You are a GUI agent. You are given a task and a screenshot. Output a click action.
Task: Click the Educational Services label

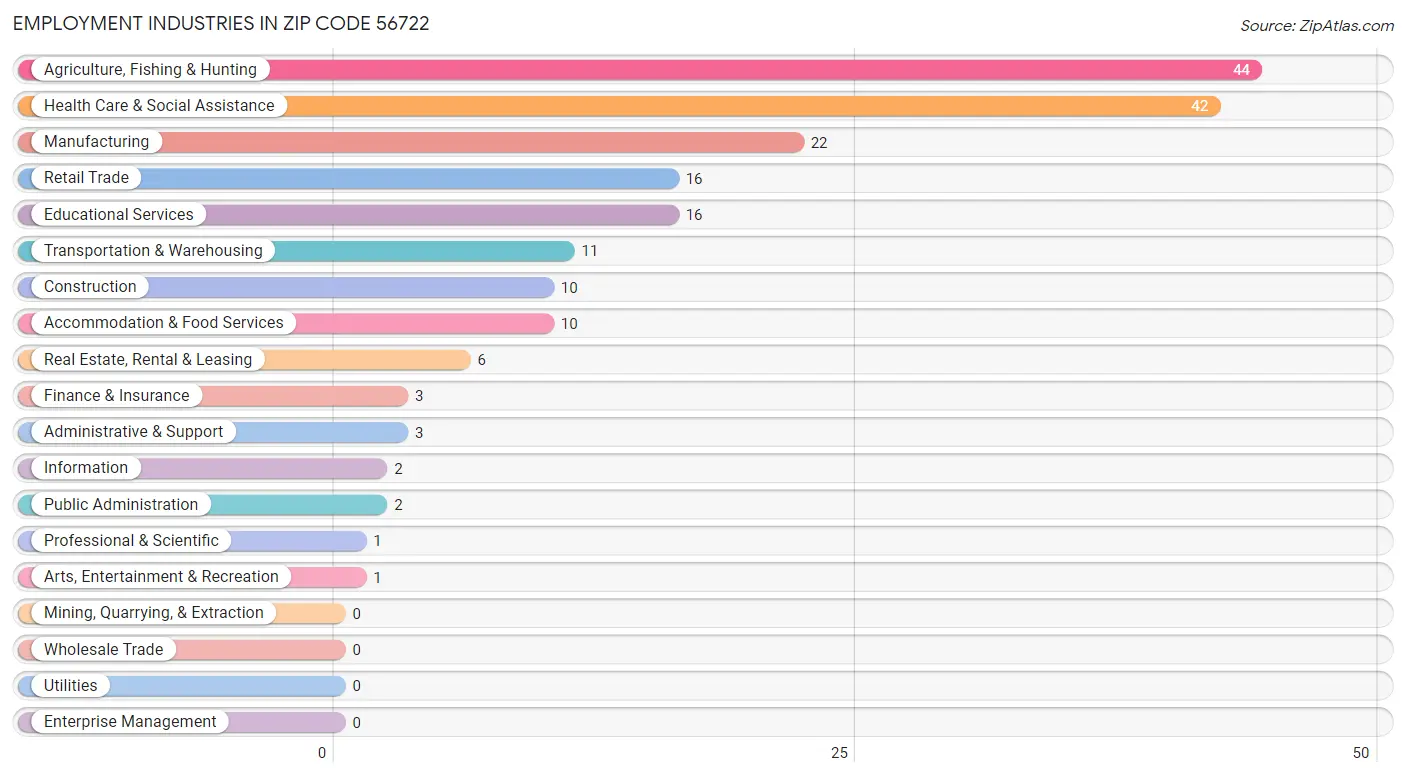119,215
